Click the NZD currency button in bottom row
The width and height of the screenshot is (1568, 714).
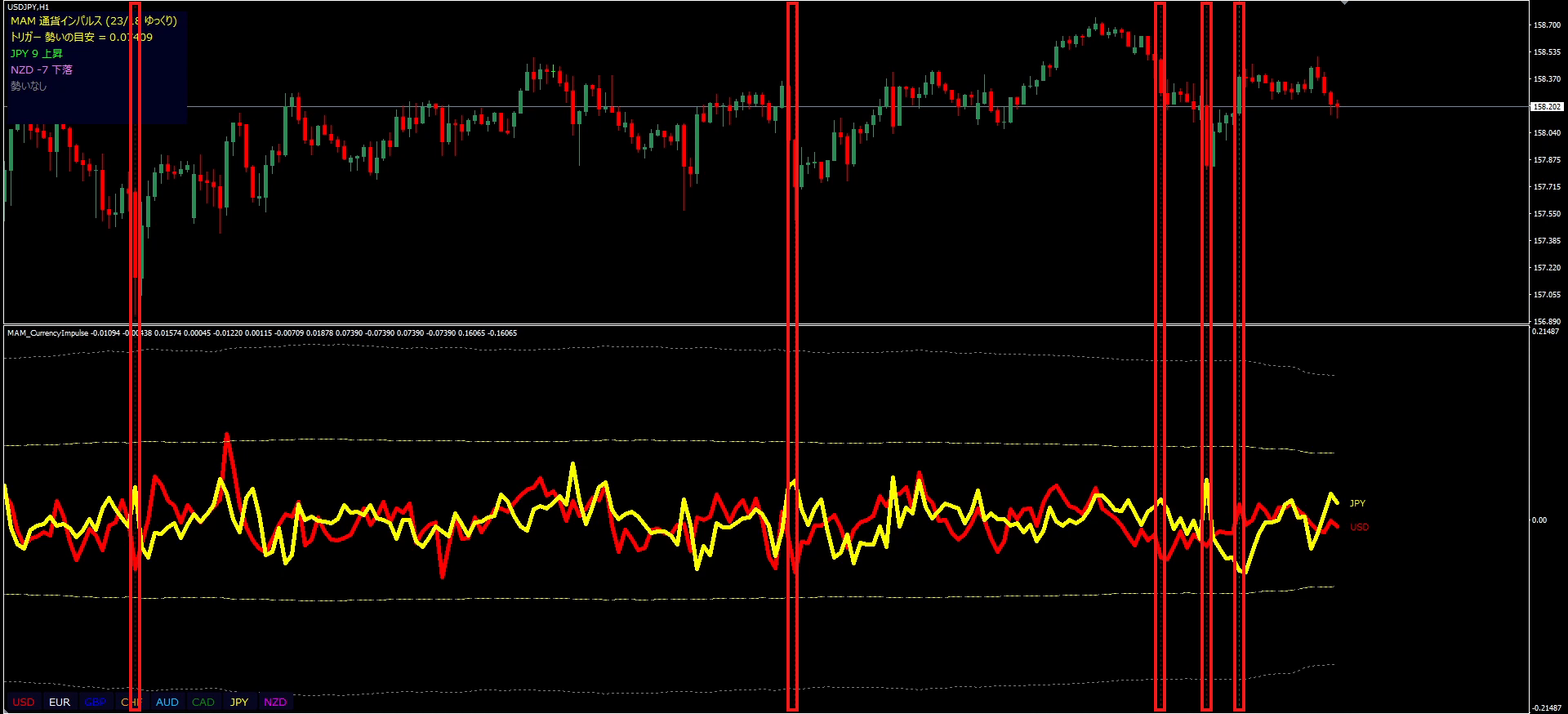click(x=275, y=702)
